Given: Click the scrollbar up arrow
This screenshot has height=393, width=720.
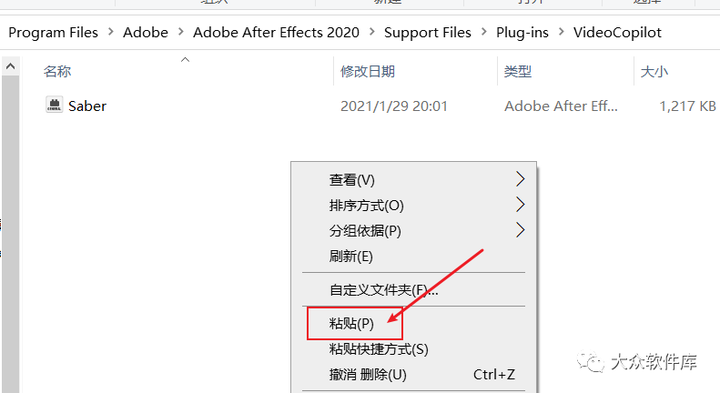Looking at the screenshot, I should pos(11,67).
